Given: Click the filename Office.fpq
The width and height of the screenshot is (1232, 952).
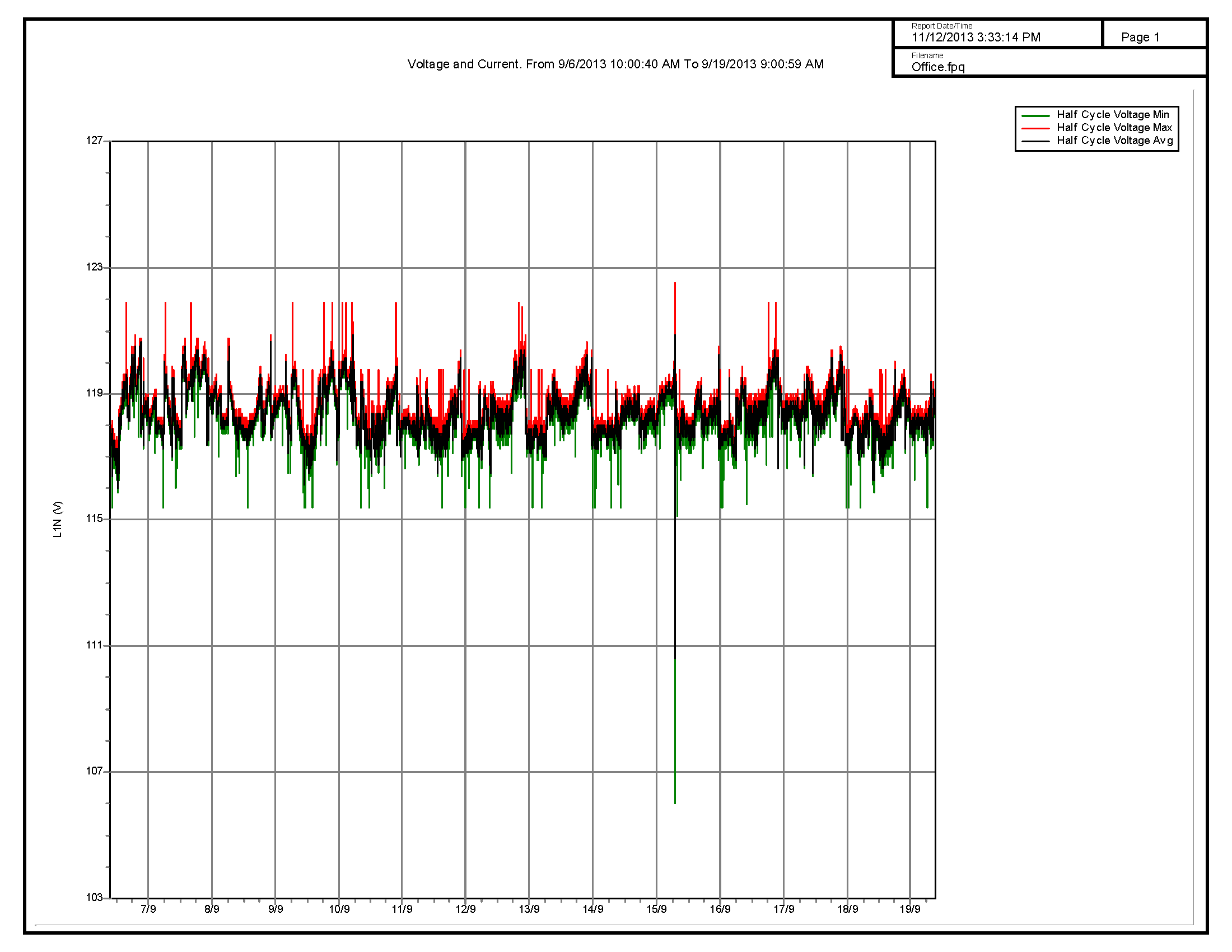Looking at the screenshot, I should (937, 67).
